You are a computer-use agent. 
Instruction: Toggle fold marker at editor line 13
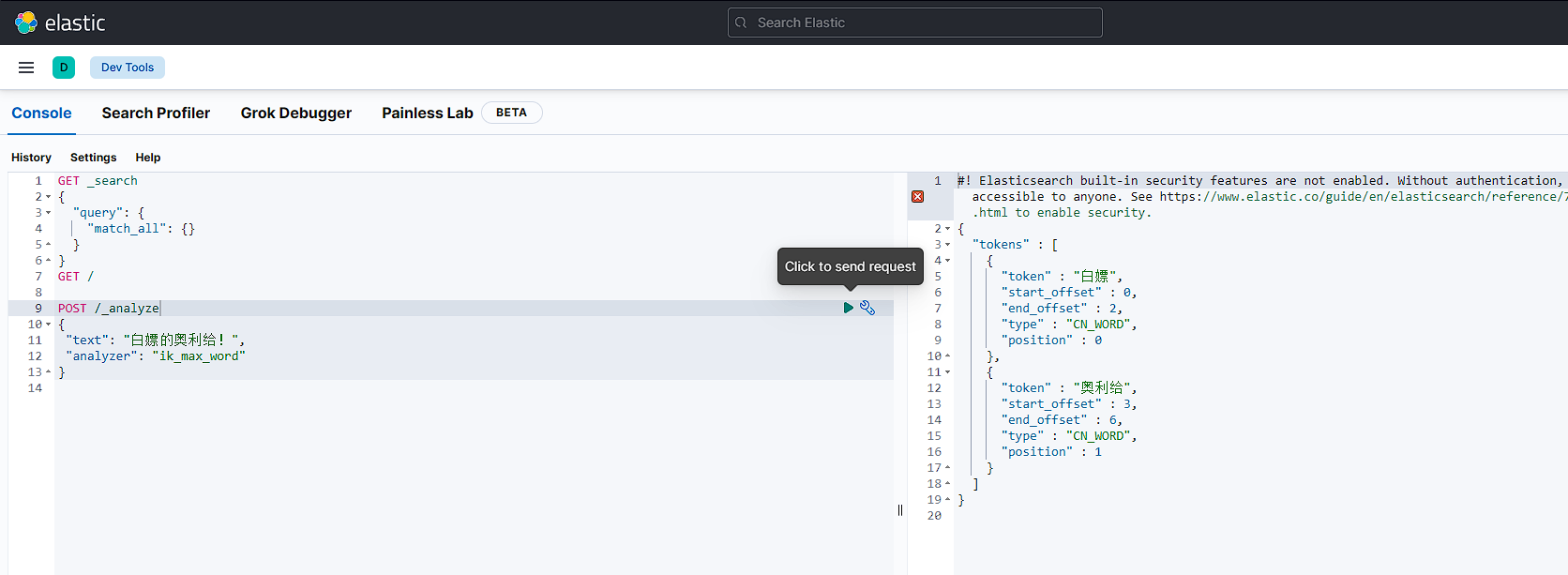click(x=49, y=372)
